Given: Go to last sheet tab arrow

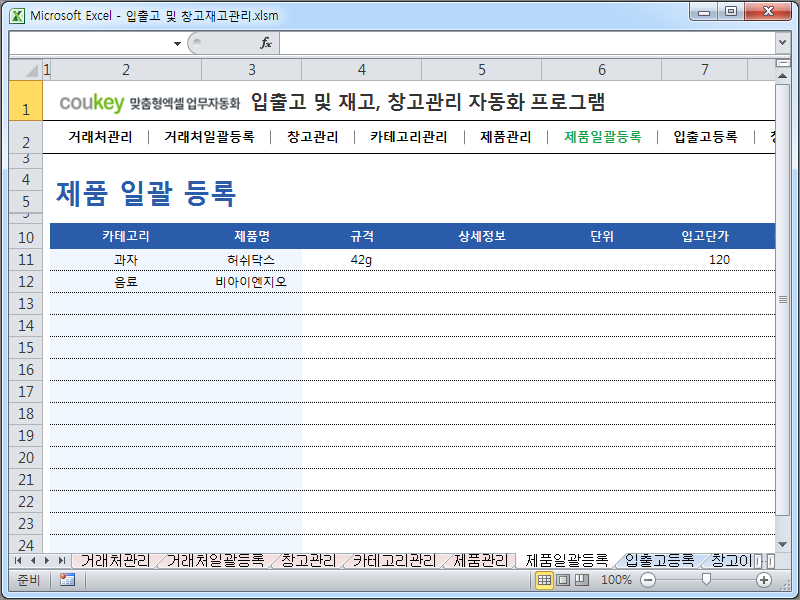Looking at the screenshot, I should point(62,561).
